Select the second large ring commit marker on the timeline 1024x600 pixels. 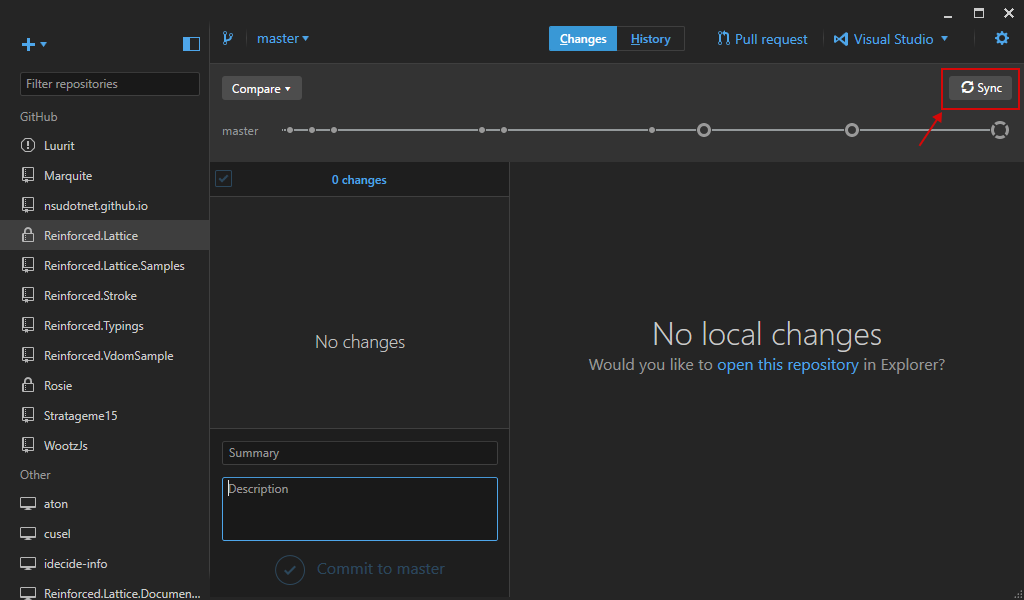click(x=852, y=130)
